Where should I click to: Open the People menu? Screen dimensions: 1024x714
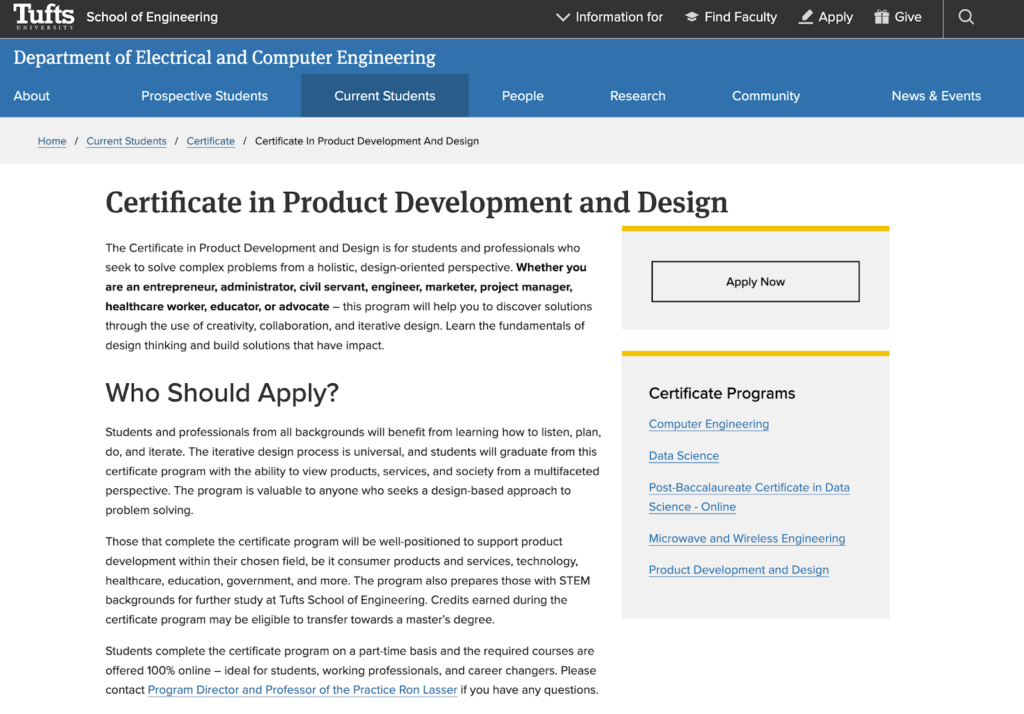[522, 96]
